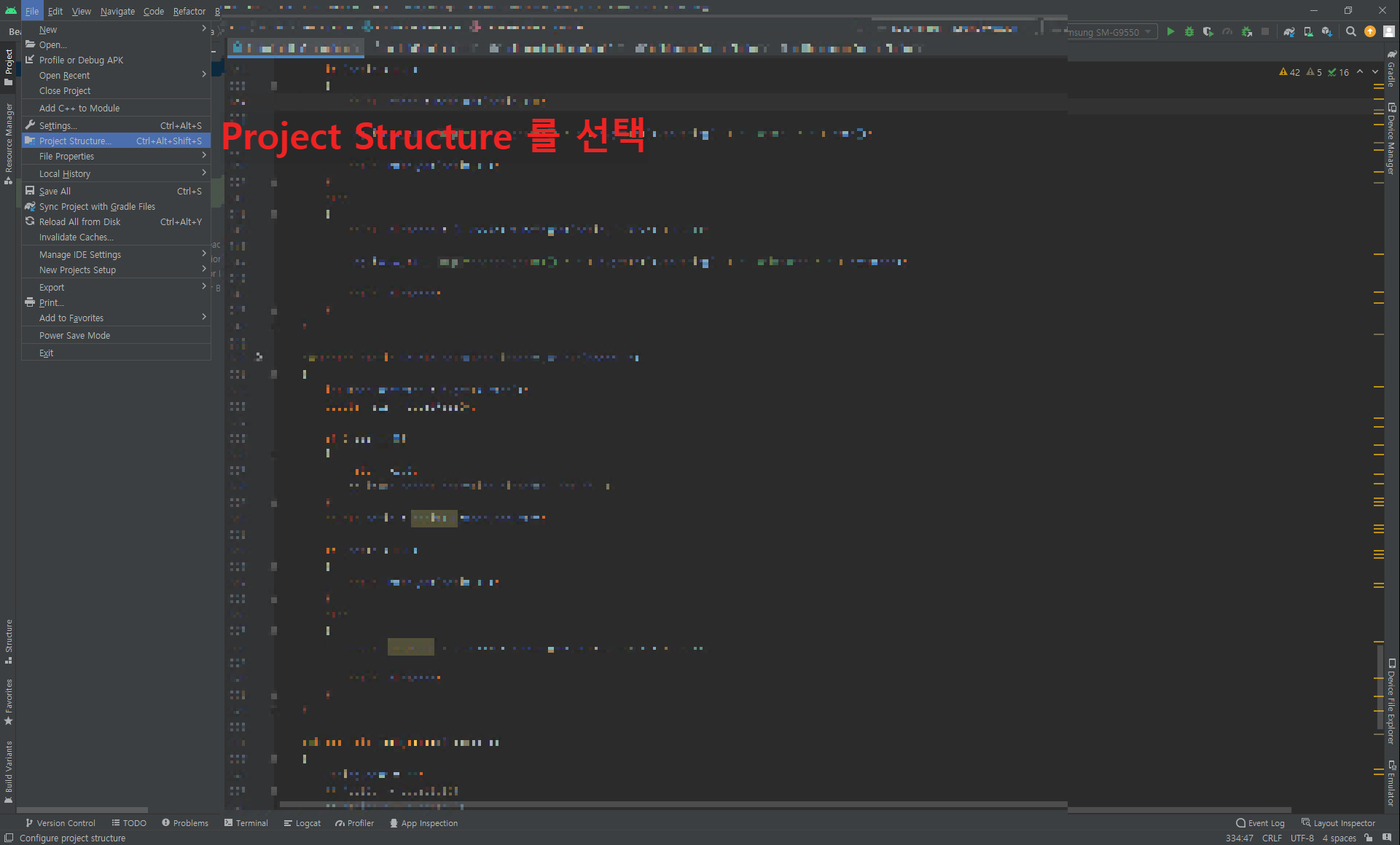Click the Debug app bug icon
Screen dimensions: 1400x845
[1189, 32]
